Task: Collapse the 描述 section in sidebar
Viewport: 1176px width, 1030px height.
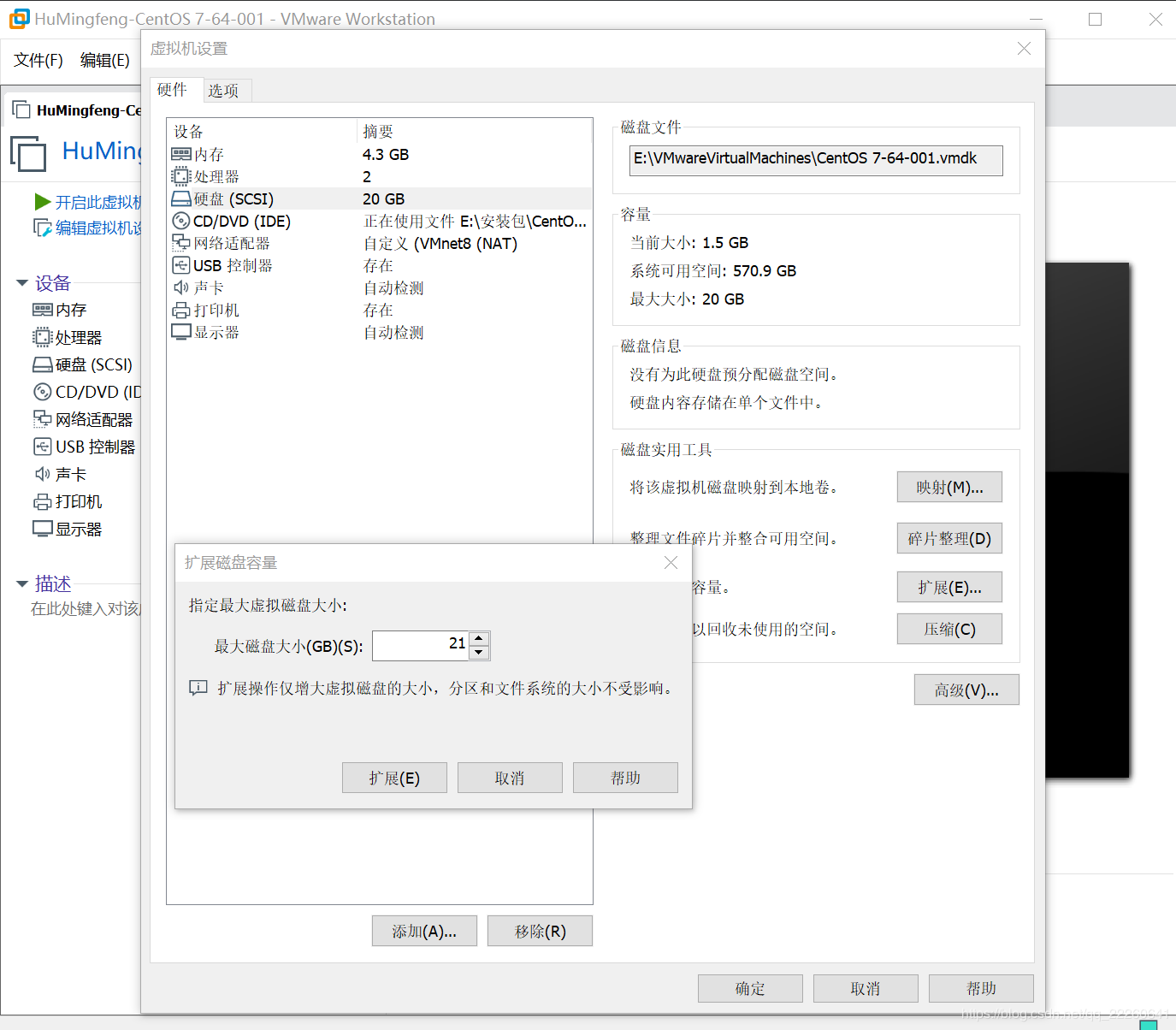Action: pyautogui.click(x=21, y=583)
